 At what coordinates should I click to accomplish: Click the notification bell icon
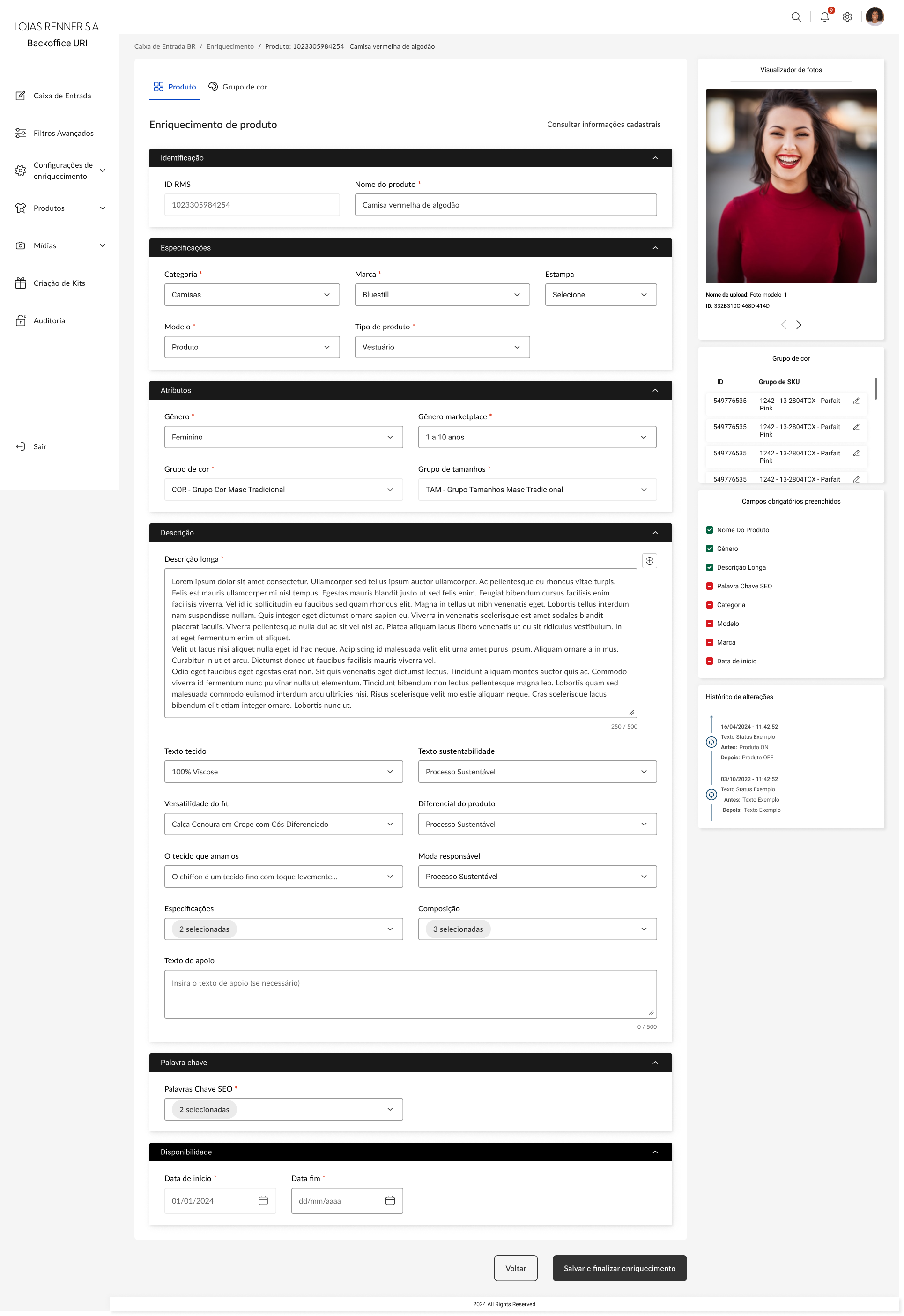[x=824, y=17]
